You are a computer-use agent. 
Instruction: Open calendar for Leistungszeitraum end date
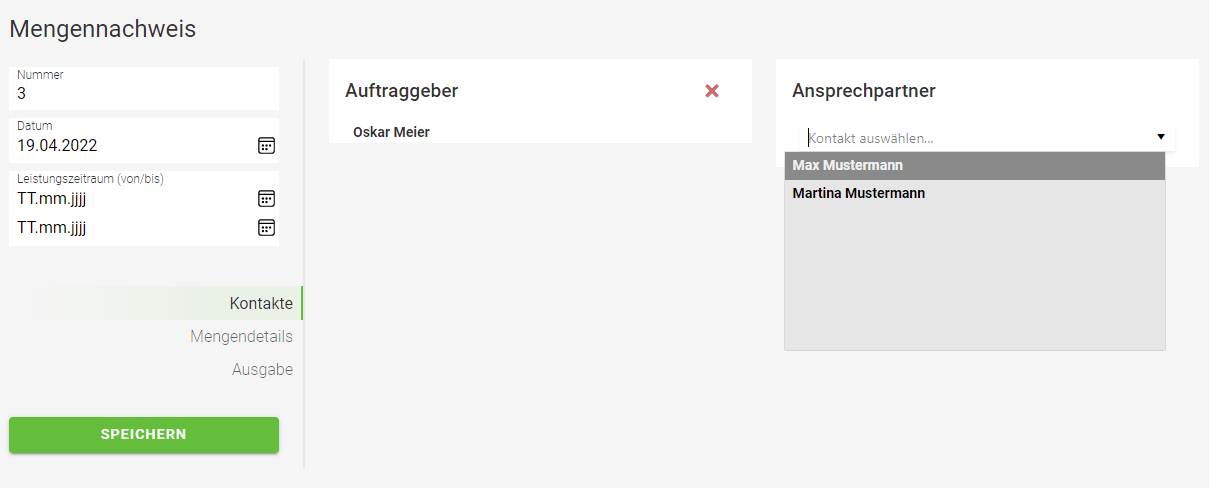tap(266, 228)
